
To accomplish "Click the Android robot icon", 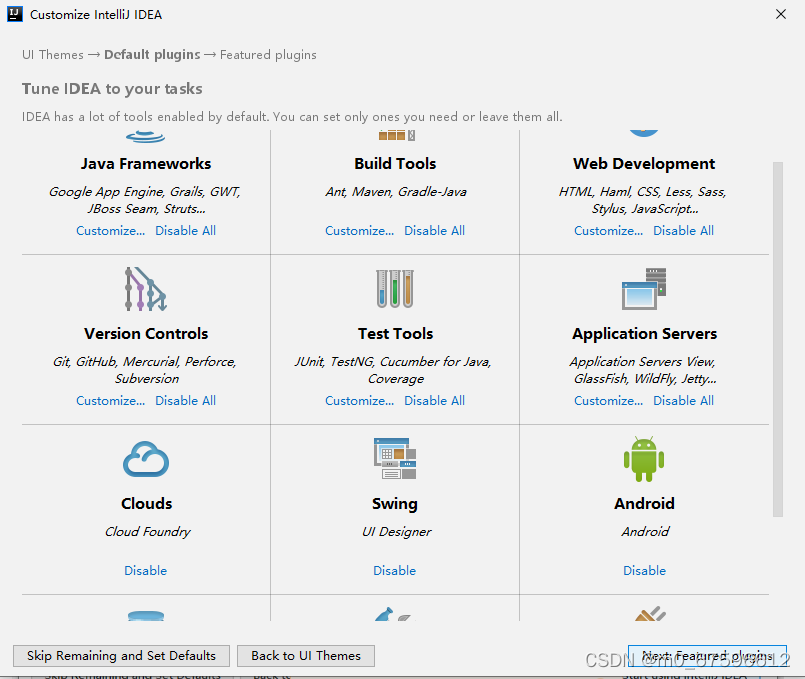I will coord(644,459).
